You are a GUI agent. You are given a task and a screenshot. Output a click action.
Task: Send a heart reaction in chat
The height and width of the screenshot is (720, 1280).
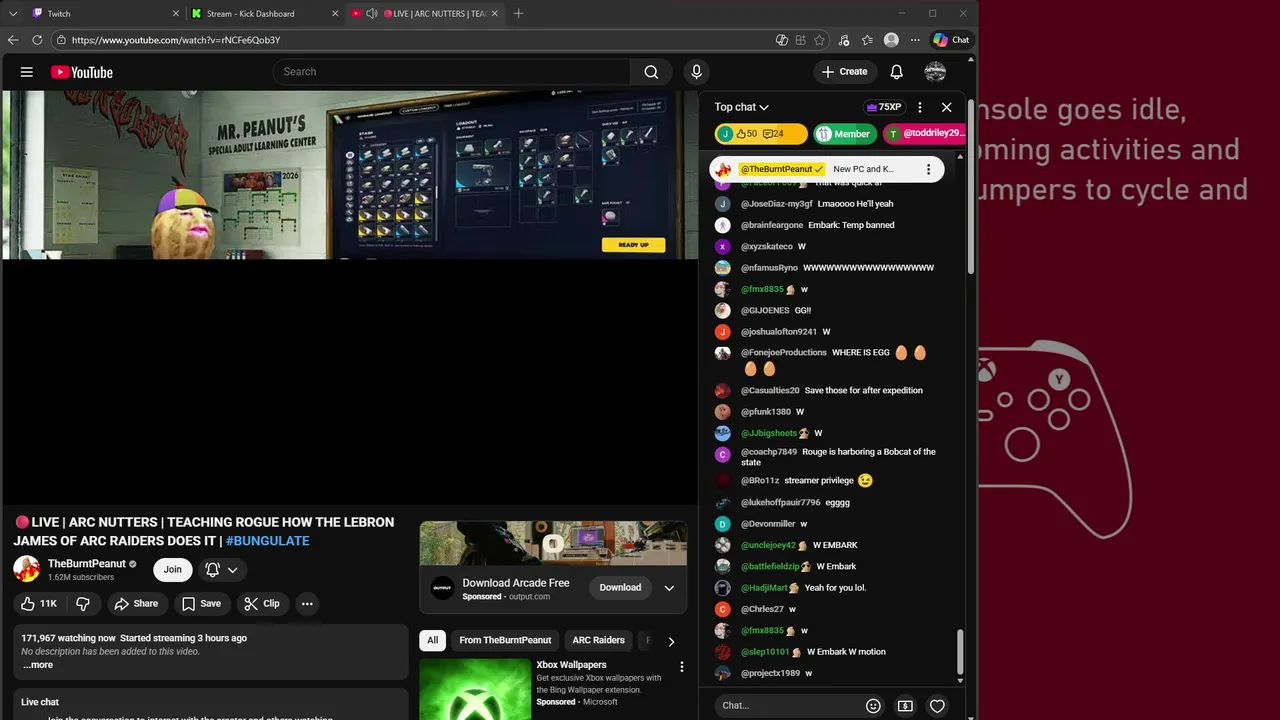[x=937, y=706]
